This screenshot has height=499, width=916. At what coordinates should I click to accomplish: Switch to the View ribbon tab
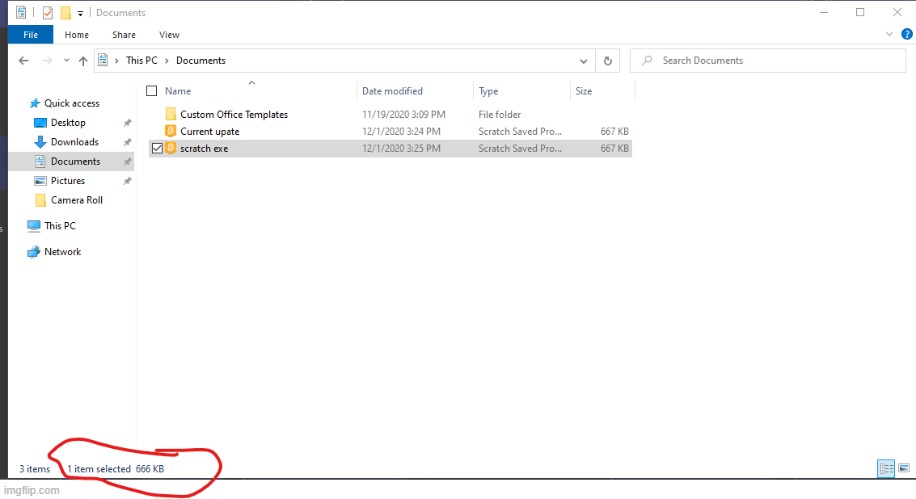pos(169,35)
